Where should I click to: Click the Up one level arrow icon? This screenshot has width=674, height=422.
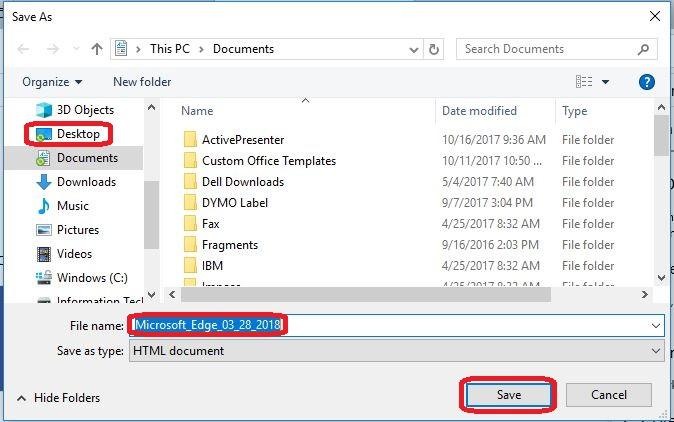point(97,49)
